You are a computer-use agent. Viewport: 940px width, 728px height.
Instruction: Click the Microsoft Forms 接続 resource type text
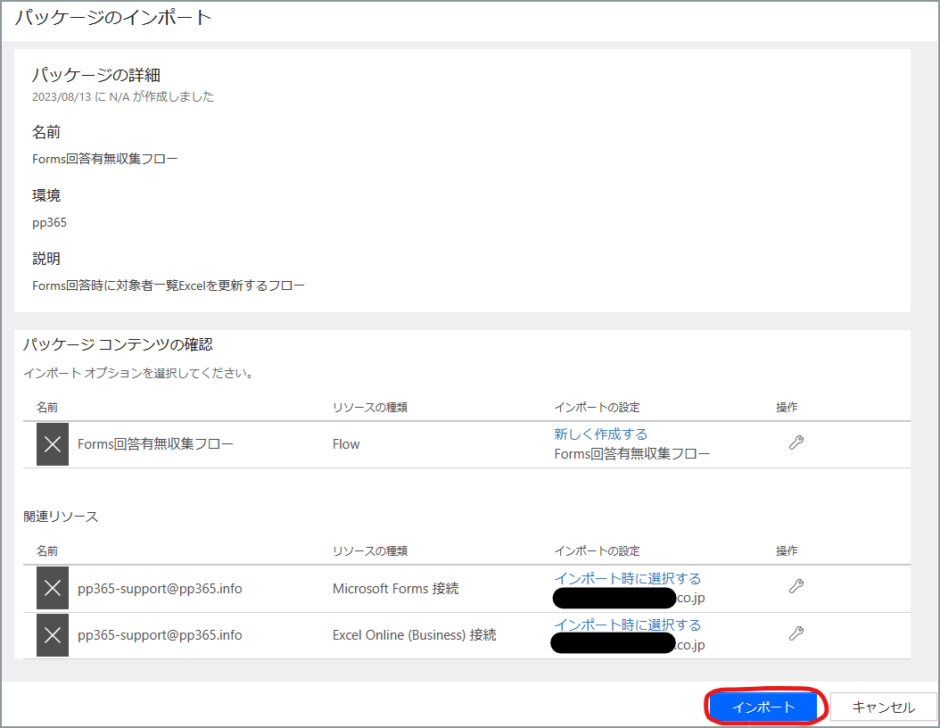click(x=395, y=588)
